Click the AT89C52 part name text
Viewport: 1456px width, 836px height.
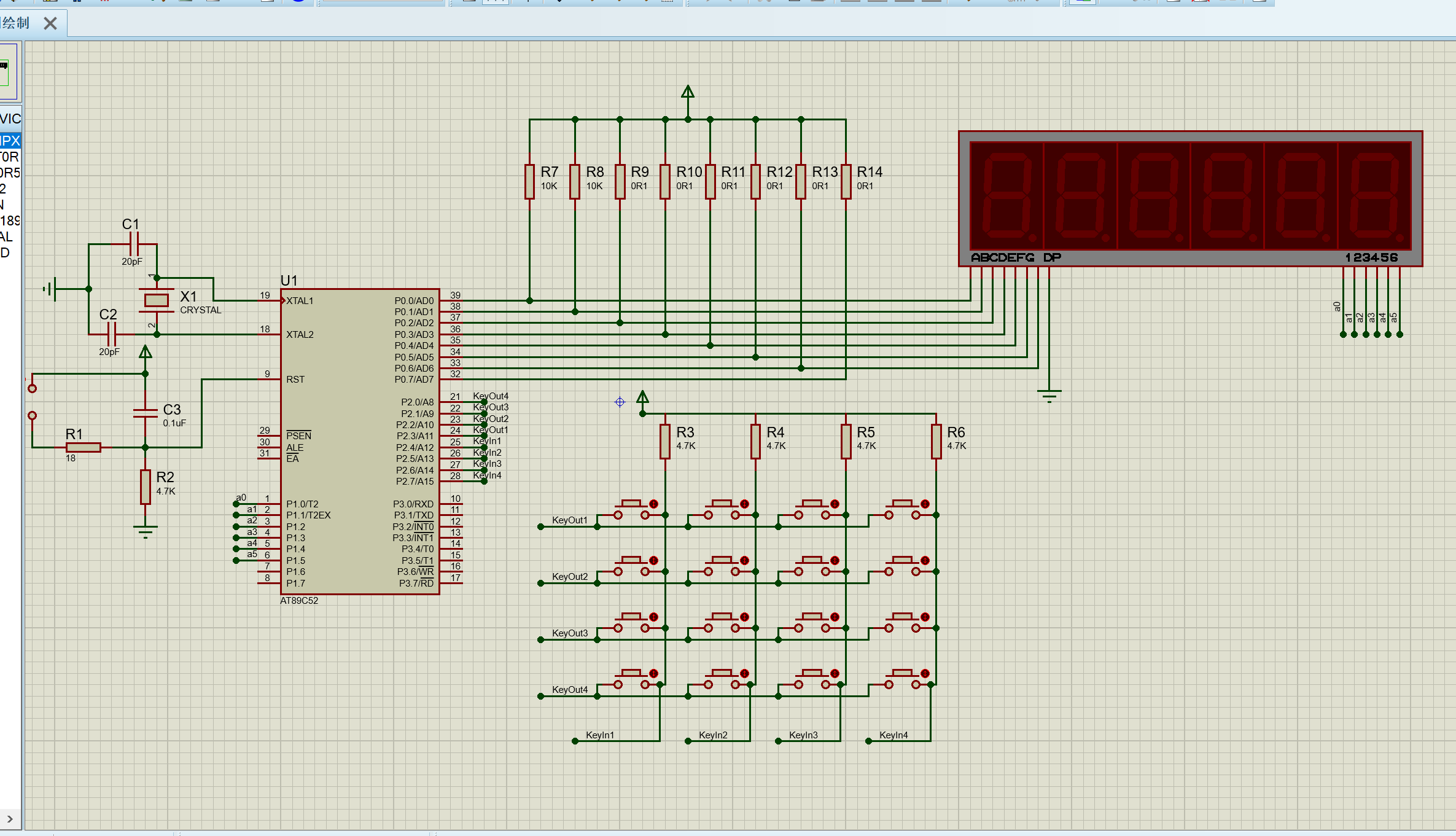pyautogui.click(x=299, y=601)
